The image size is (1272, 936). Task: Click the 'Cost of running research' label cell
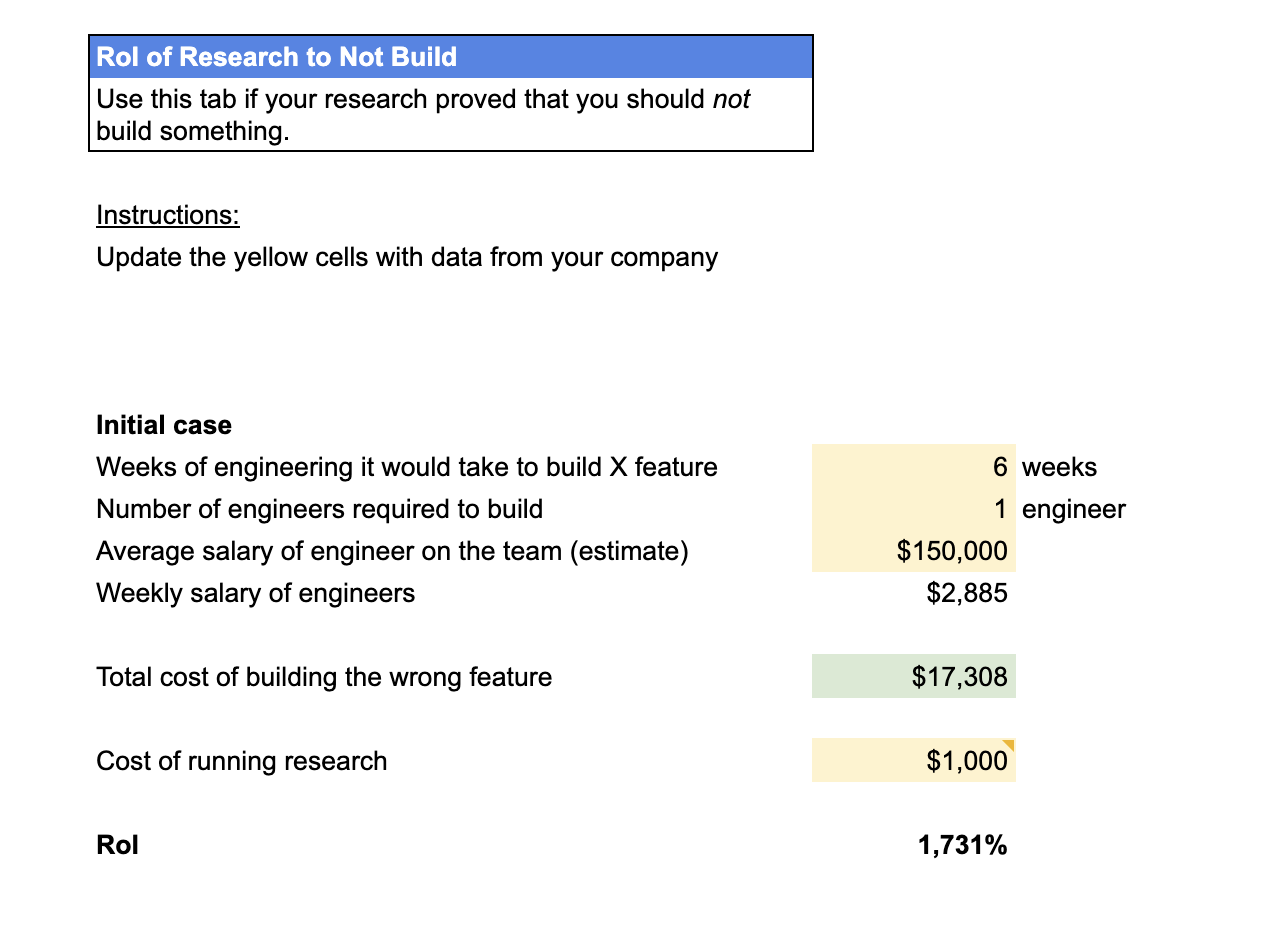(241, 760)
